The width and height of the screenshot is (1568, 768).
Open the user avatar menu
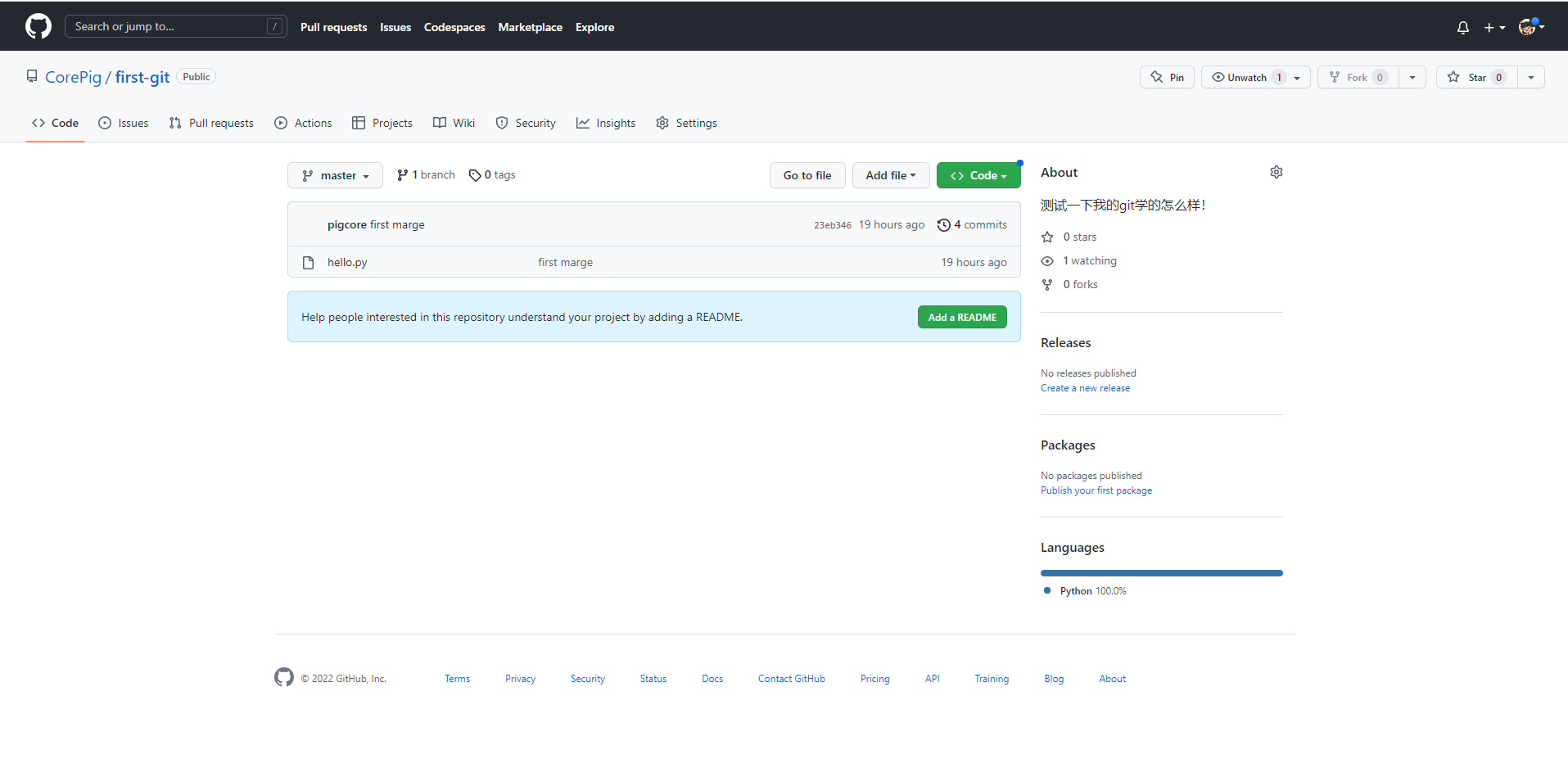tap(1531, 27)
